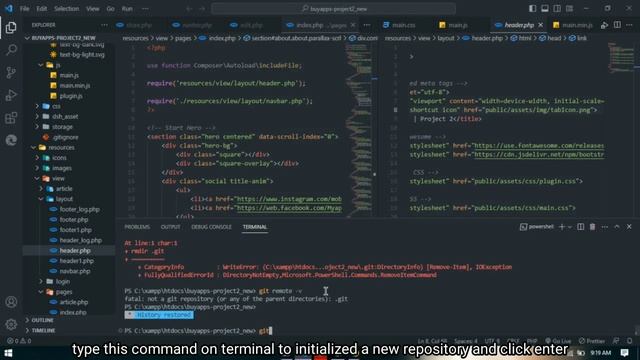The image size is (640, 360).
Task: Expand the storage folder
Action: tap(62, 127)
